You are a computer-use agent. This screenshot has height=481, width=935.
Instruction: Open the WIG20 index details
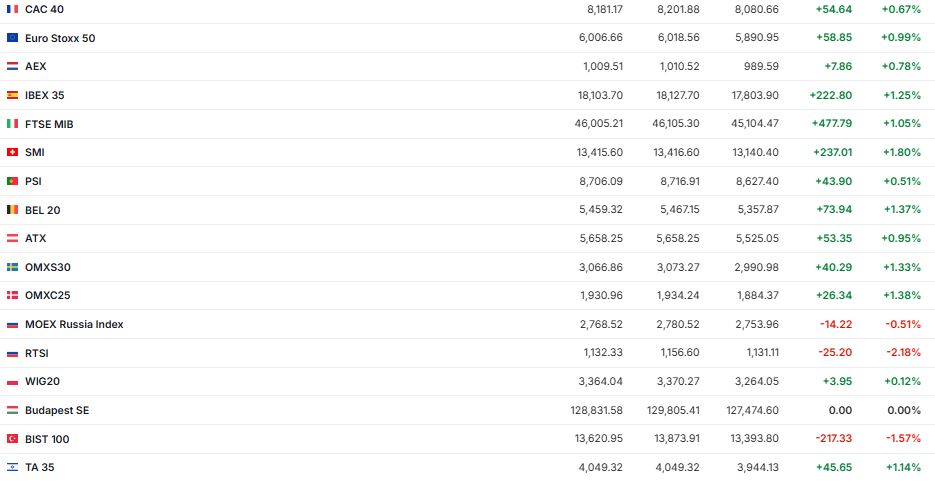click(x=42, y=381)
